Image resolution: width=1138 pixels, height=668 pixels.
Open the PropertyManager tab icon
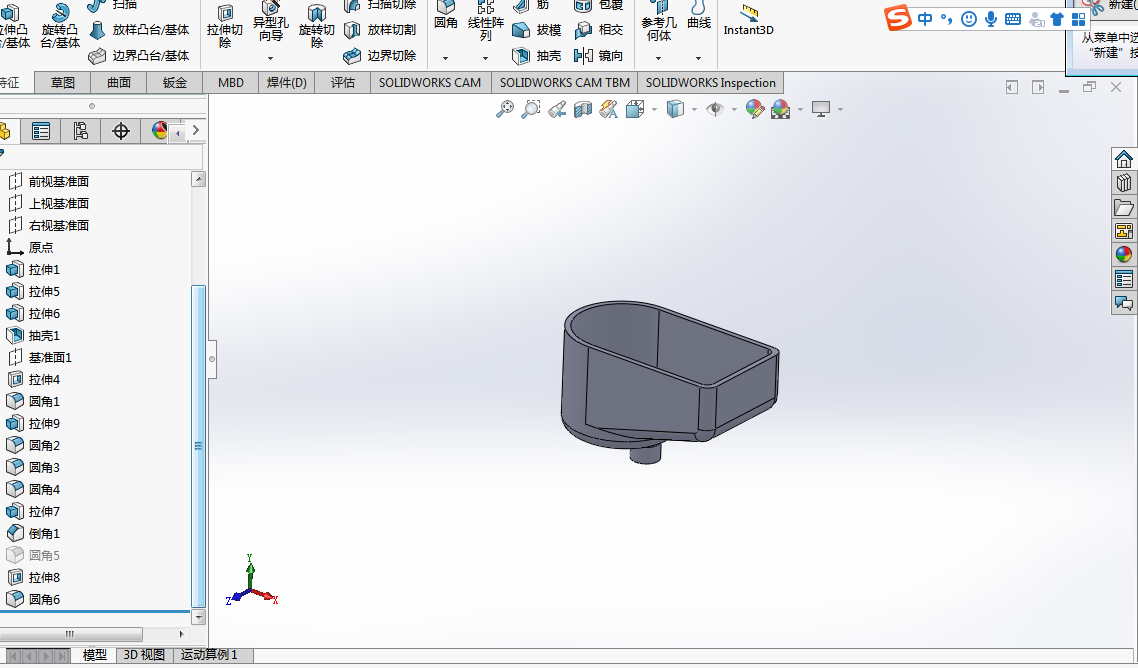point(41,131)
